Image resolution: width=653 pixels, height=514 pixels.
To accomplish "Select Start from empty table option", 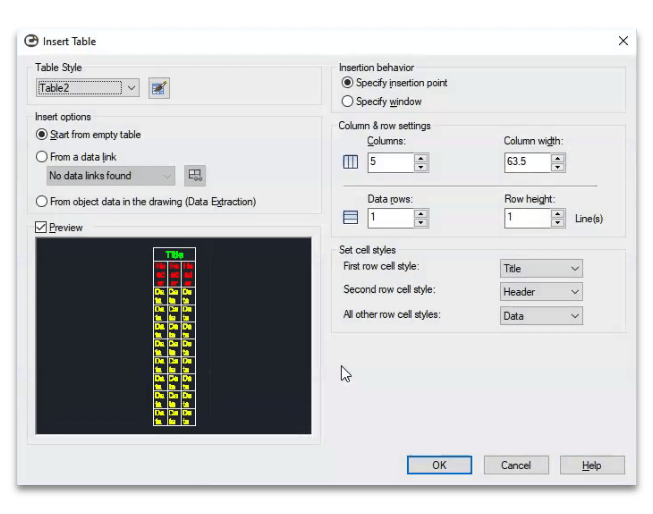I will [88, 135].
